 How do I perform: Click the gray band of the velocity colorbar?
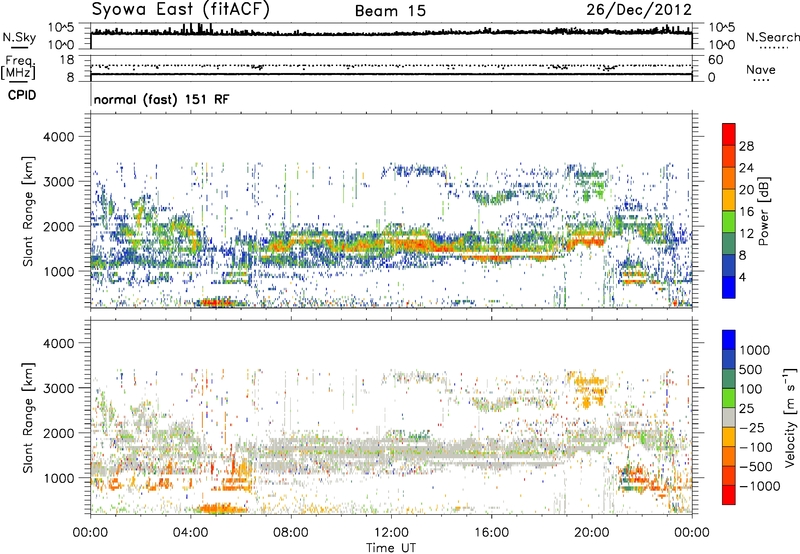click(729, 417)
